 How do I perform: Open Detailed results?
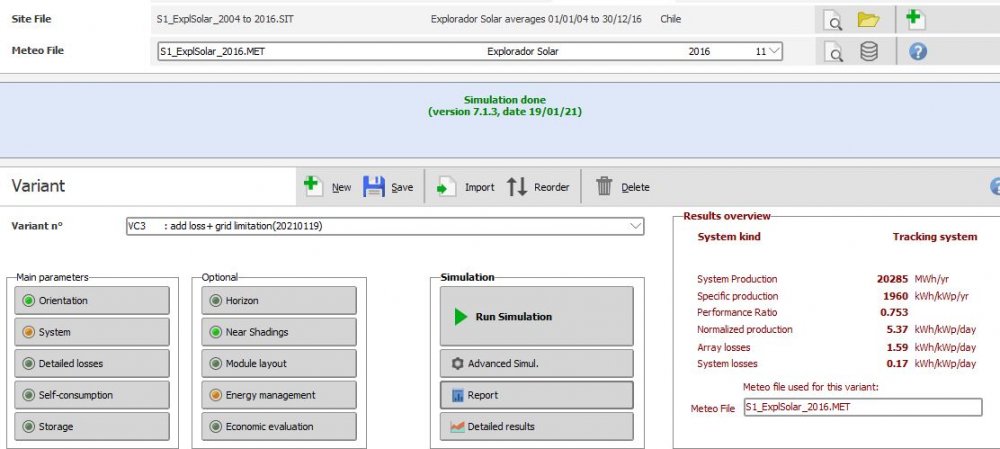536,427
